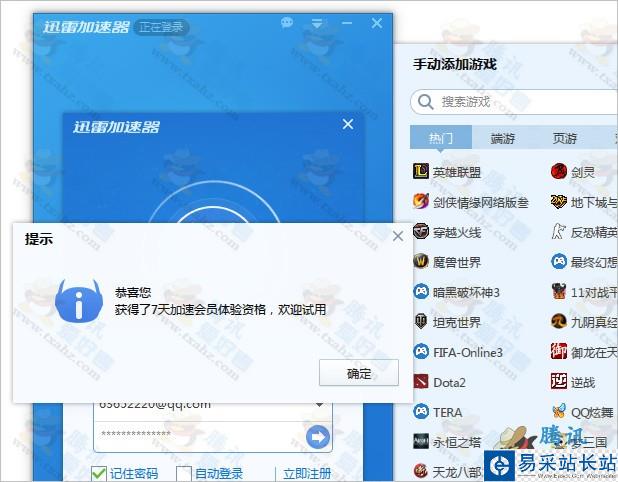Click the 正在登录 status label
Image resolution: width=618 pixels, height=482 pixels.
[161, 27]
